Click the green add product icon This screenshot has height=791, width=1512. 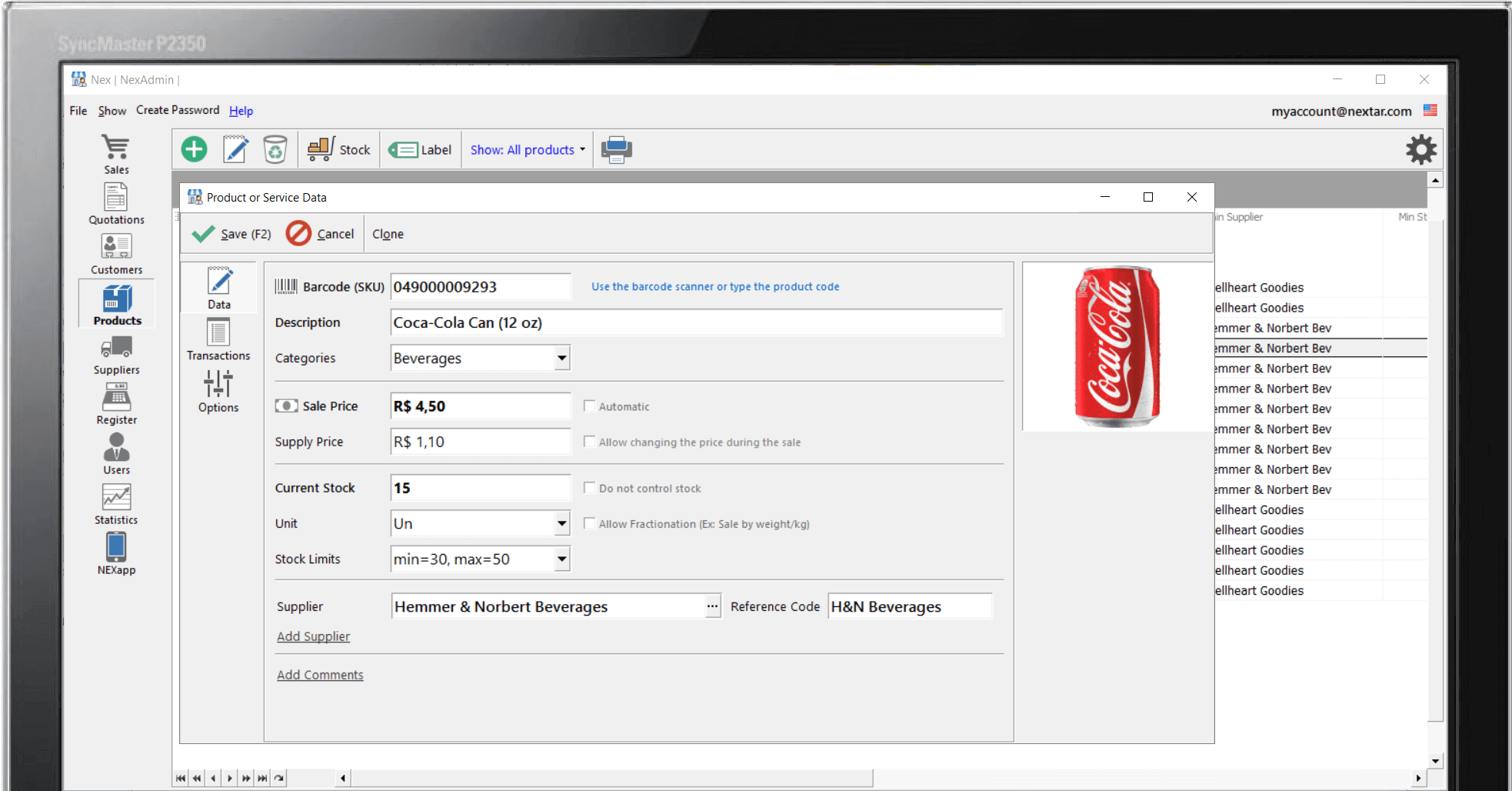pos(193,149)
